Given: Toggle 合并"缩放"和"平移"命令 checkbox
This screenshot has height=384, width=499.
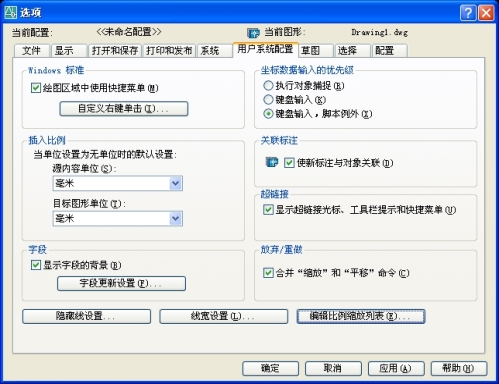Looking at the screenshot, I should click(268, 273).
